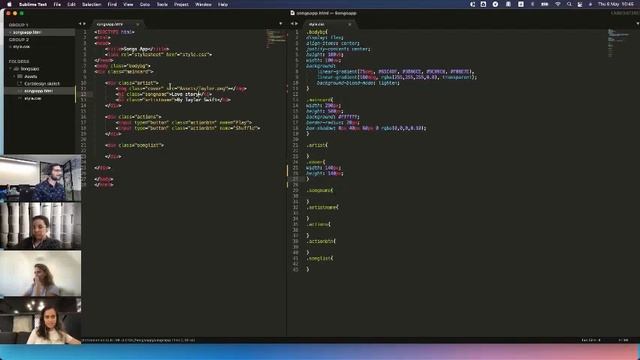Open style.css in the Songsapp folder tree

[x=33, y=98]
